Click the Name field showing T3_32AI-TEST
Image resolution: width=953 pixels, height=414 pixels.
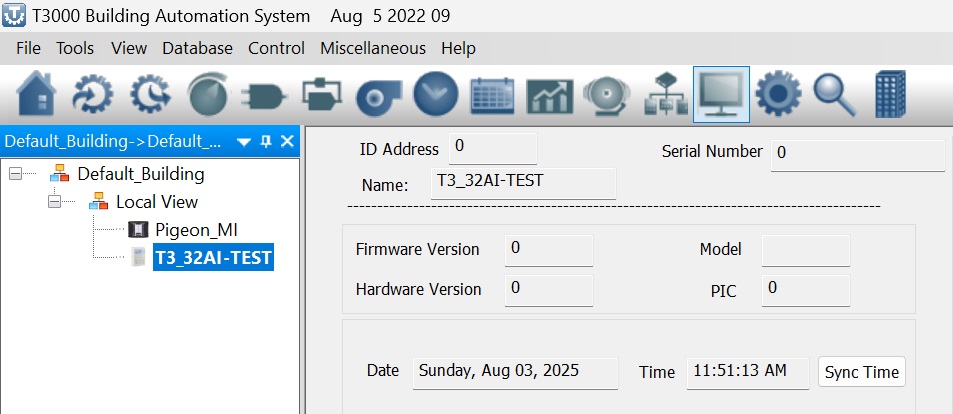(x=523, y=184)
